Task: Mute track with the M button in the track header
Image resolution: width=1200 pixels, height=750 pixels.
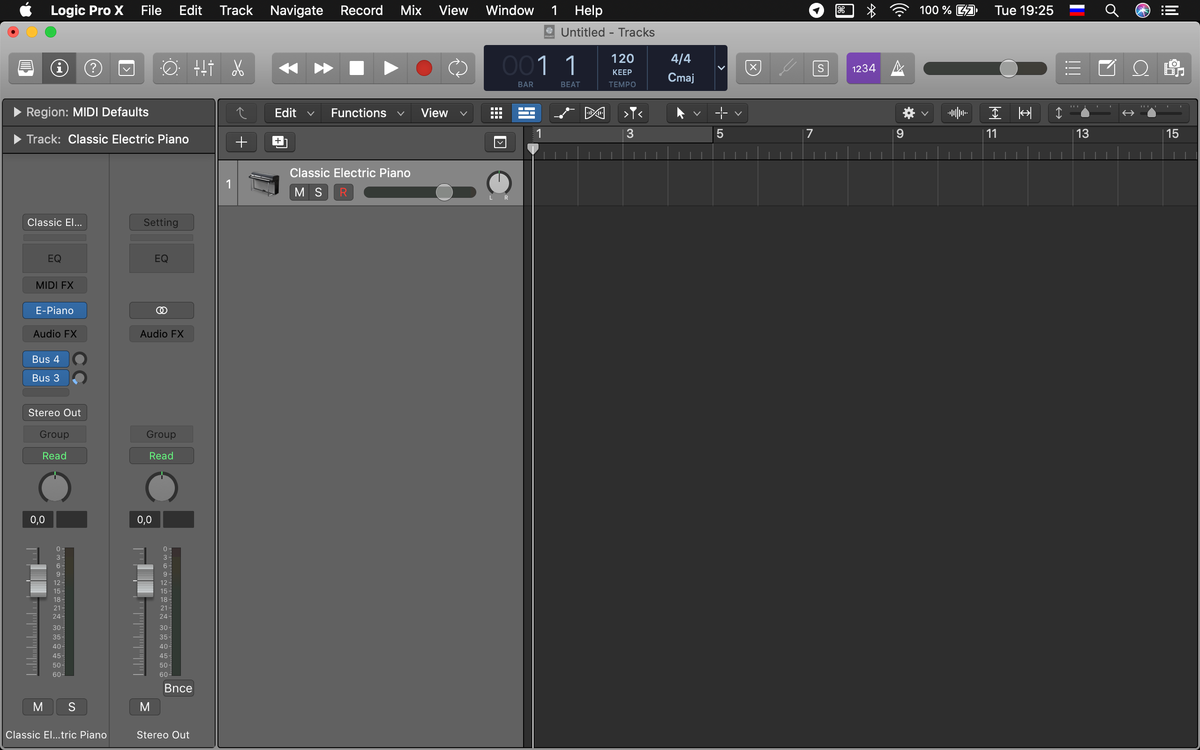Action: click(299, 192)
